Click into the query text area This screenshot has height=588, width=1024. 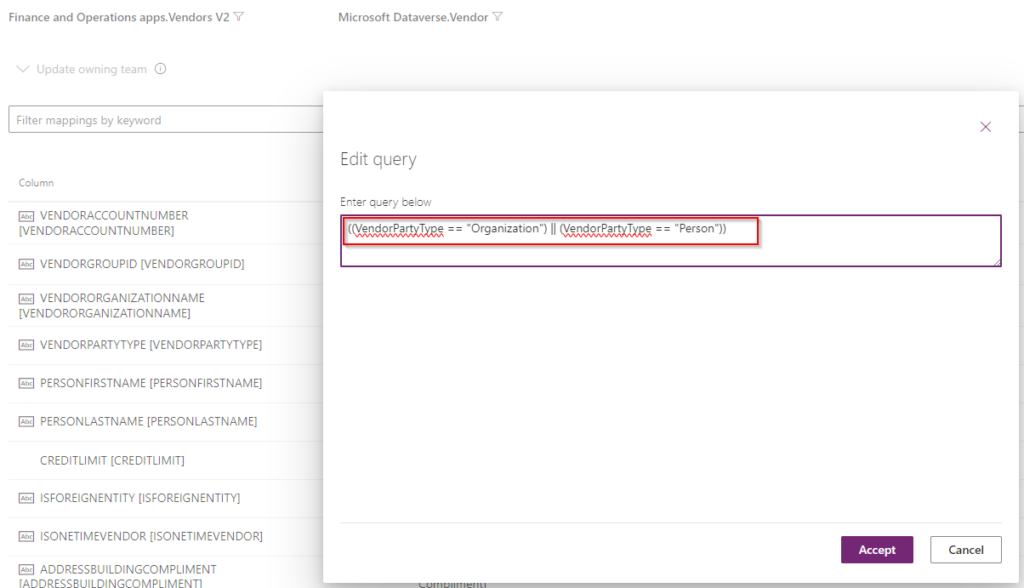tap(670, 240)
